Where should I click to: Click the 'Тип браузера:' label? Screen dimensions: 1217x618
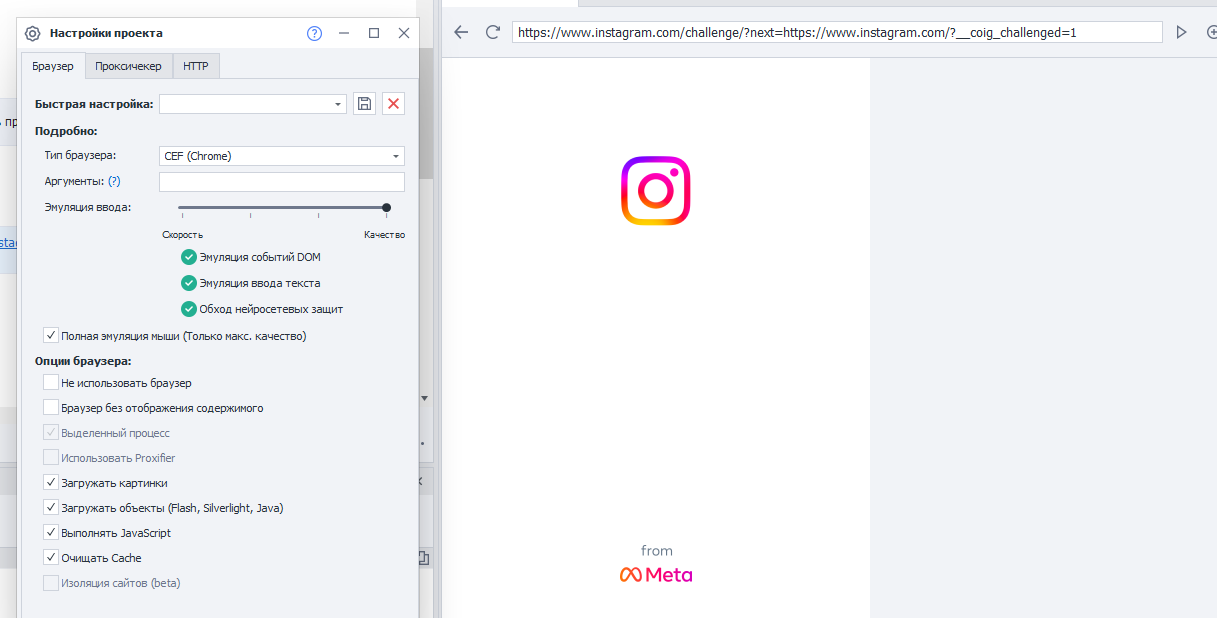(x=80, y=156)
